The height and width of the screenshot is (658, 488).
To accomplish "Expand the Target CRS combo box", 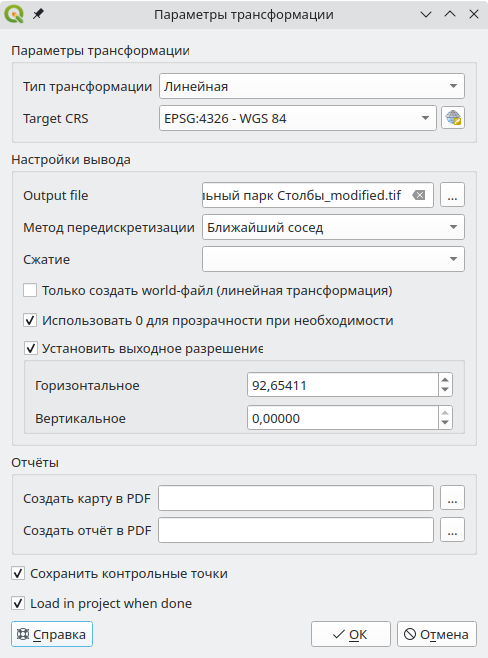I will click(x=298, y=118).
